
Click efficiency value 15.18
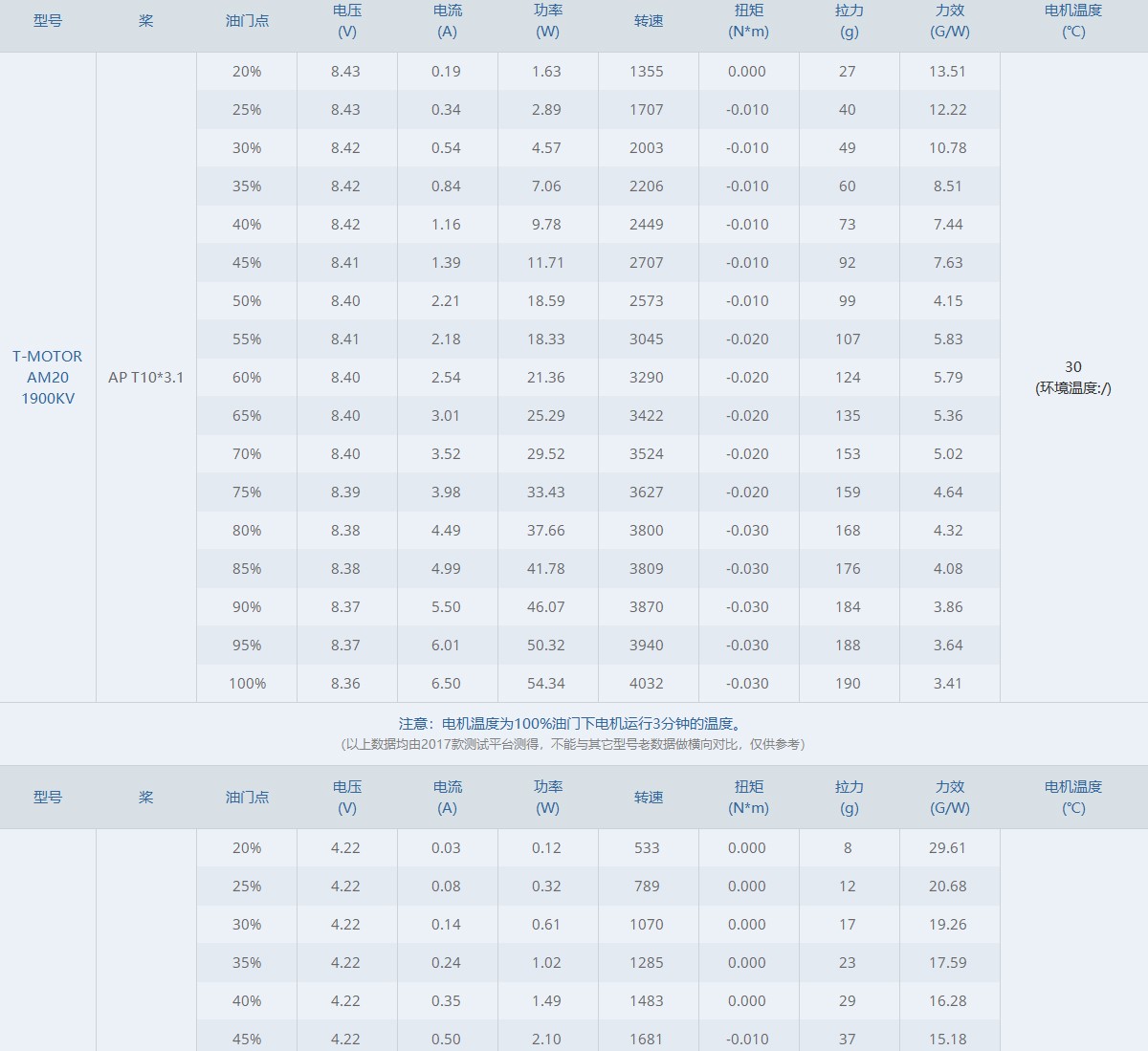click(948, 1039)
